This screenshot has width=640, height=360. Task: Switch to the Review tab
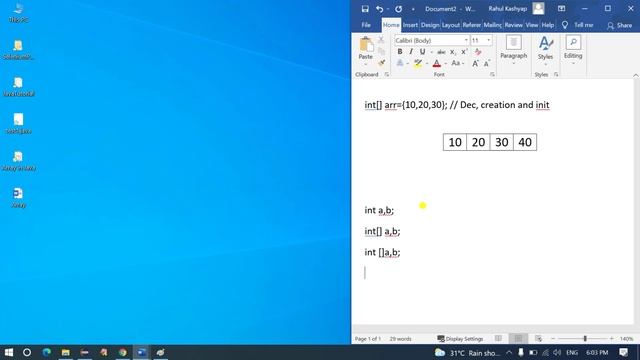pyautogui.click(x=513, y=25)
